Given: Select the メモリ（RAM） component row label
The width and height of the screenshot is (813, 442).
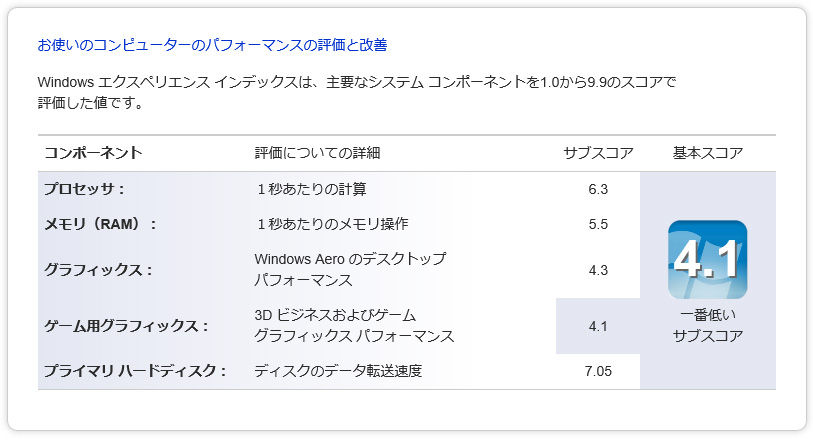Looking at the screenshot, I should click(x=100, y=224).
